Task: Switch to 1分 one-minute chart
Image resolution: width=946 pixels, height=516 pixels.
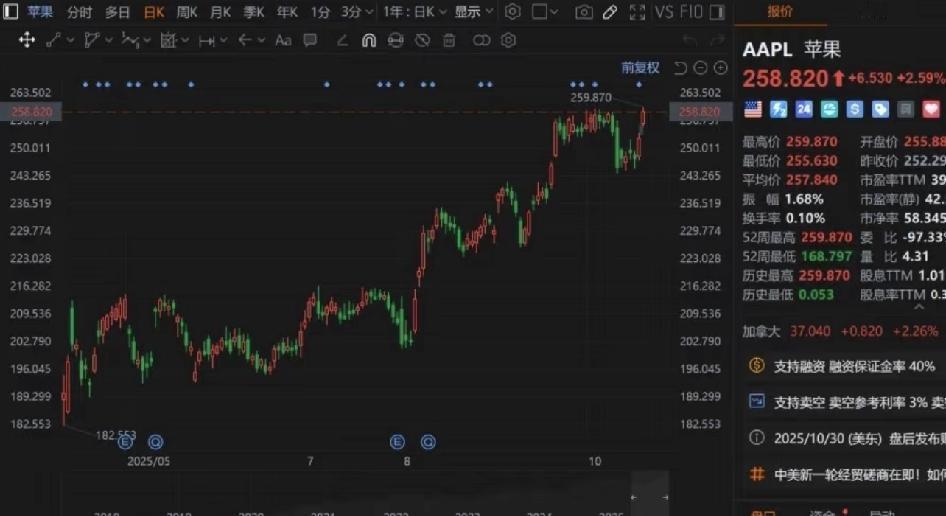Action: tap(320, 12)
